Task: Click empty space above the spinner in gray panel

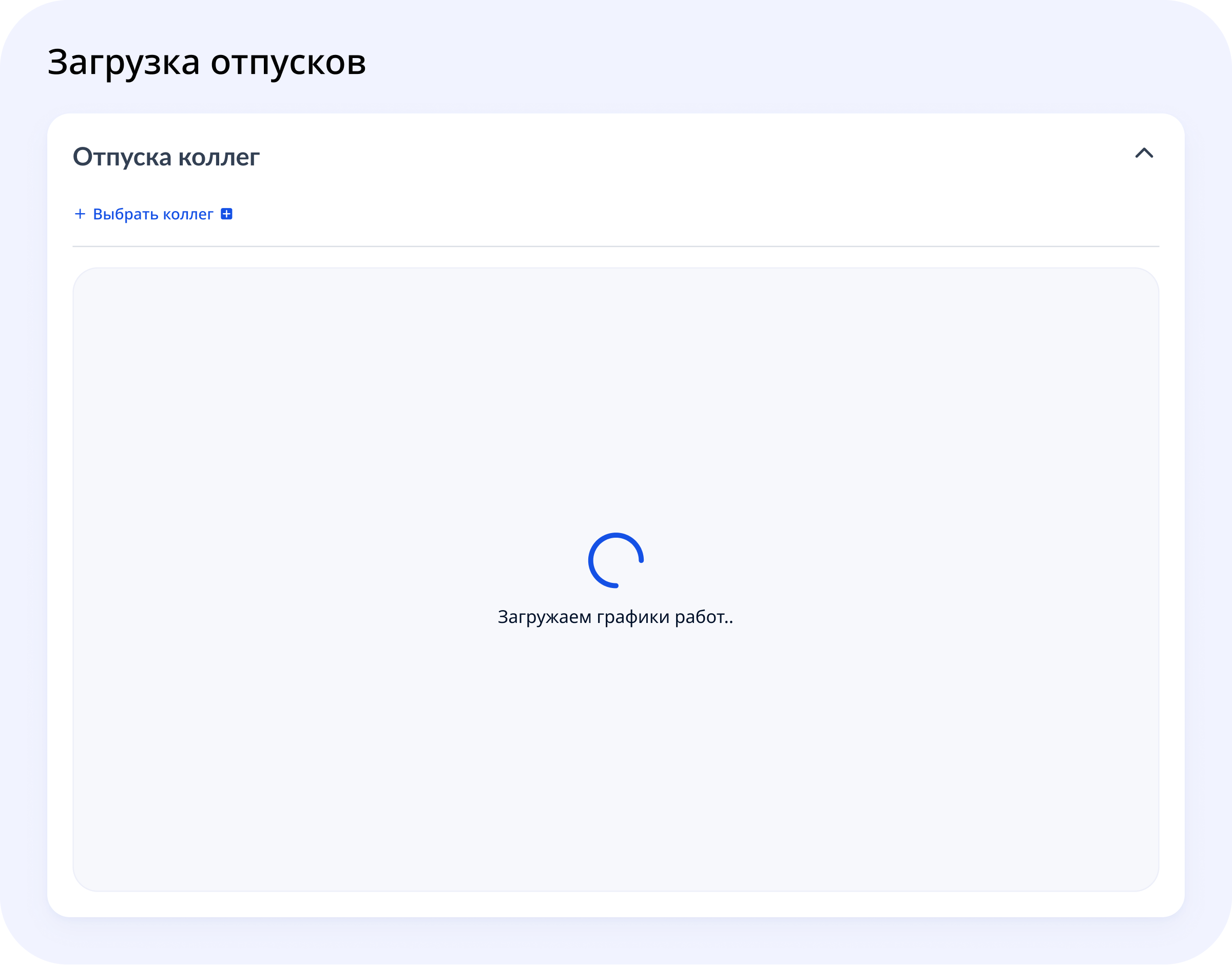Action: tap(615, 395)
